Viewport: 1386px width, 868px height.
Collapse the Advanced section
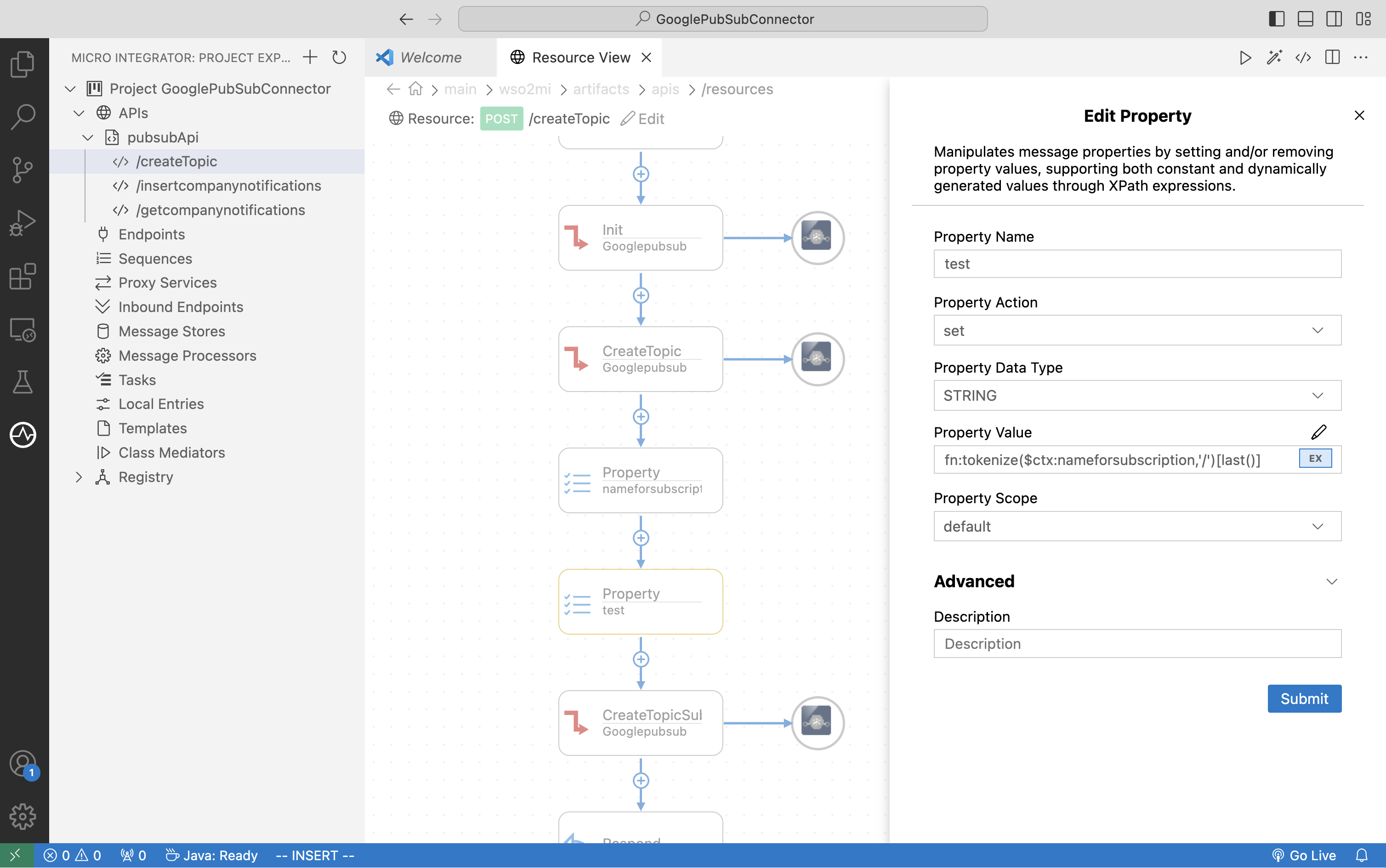coord(1331,582)
